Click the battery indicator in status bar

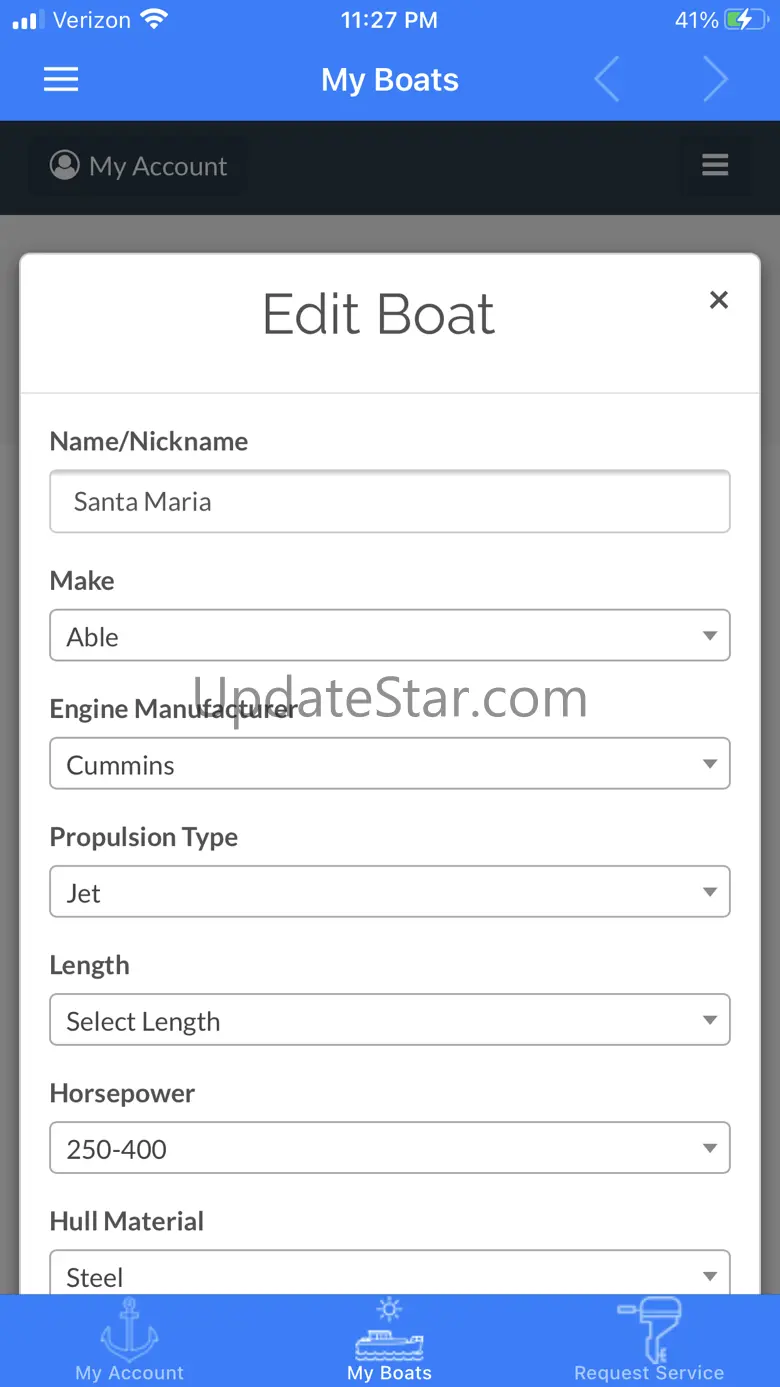click(744, 20)
